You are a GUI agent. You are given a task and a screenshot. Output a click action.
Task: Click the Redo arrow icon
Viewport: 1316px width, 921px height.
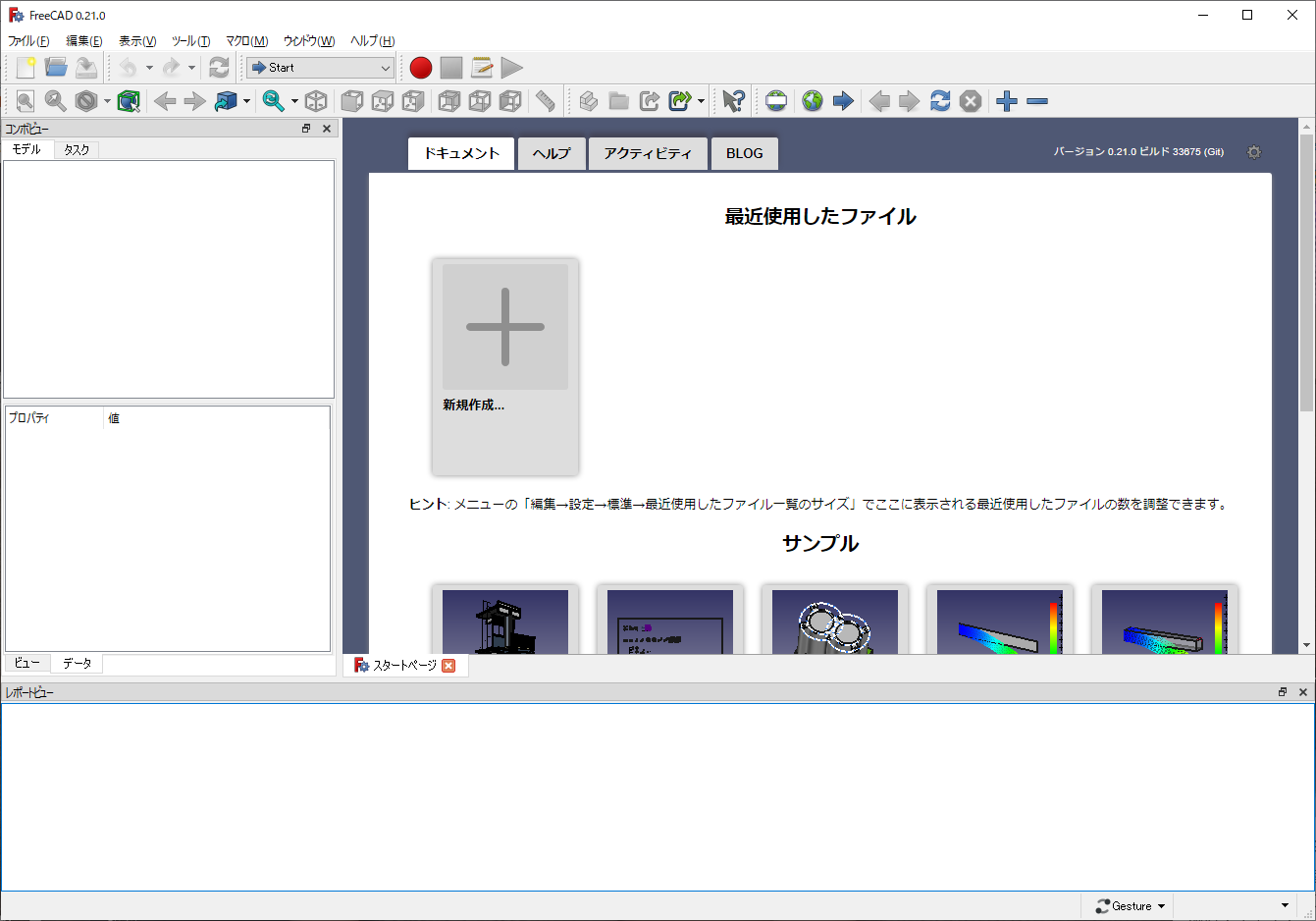click(171, 68)
